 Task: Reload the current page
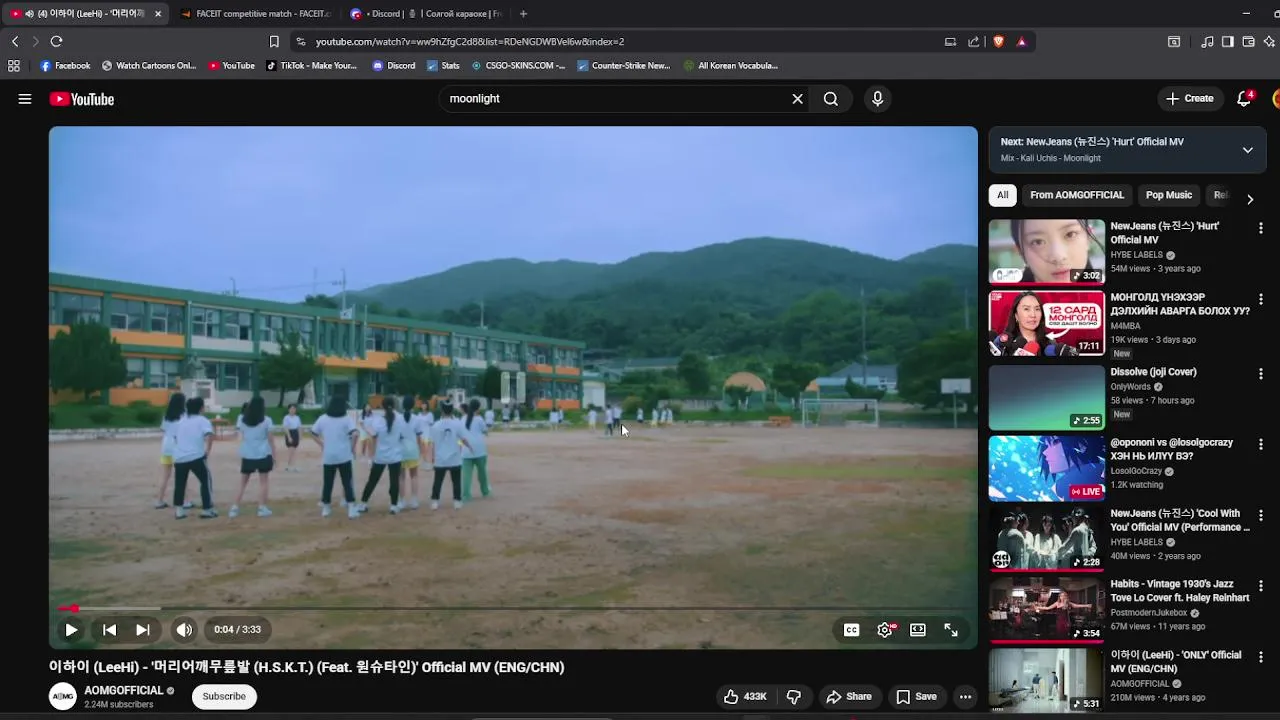point(56,41)
